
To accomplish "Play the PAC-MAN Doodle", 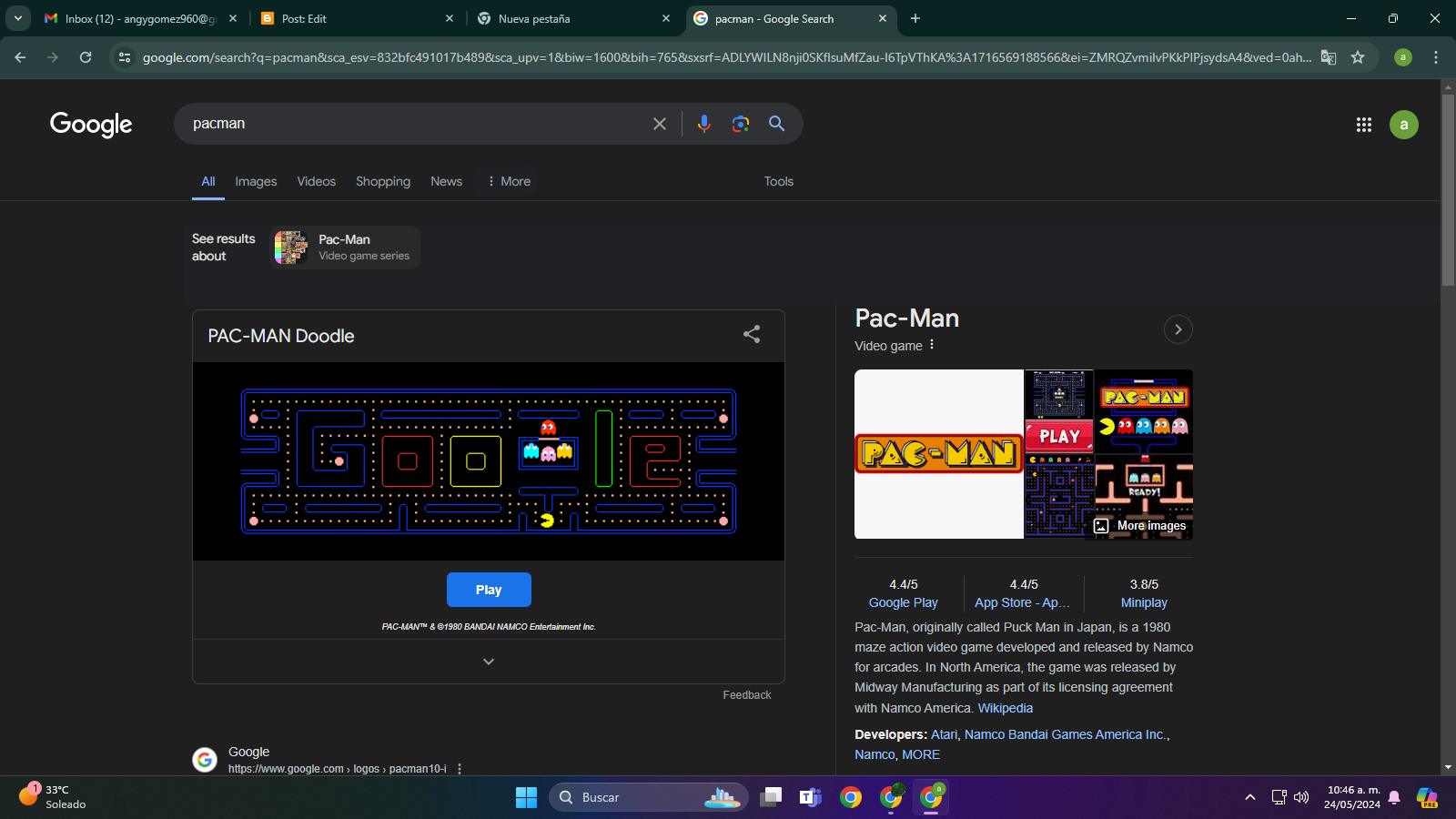I will (x=489, y=590).
